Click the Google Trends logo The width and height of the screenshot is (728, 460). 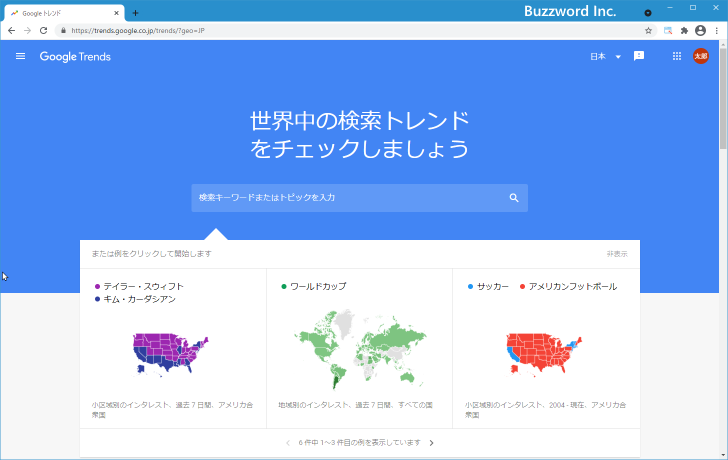coord(75,57)
